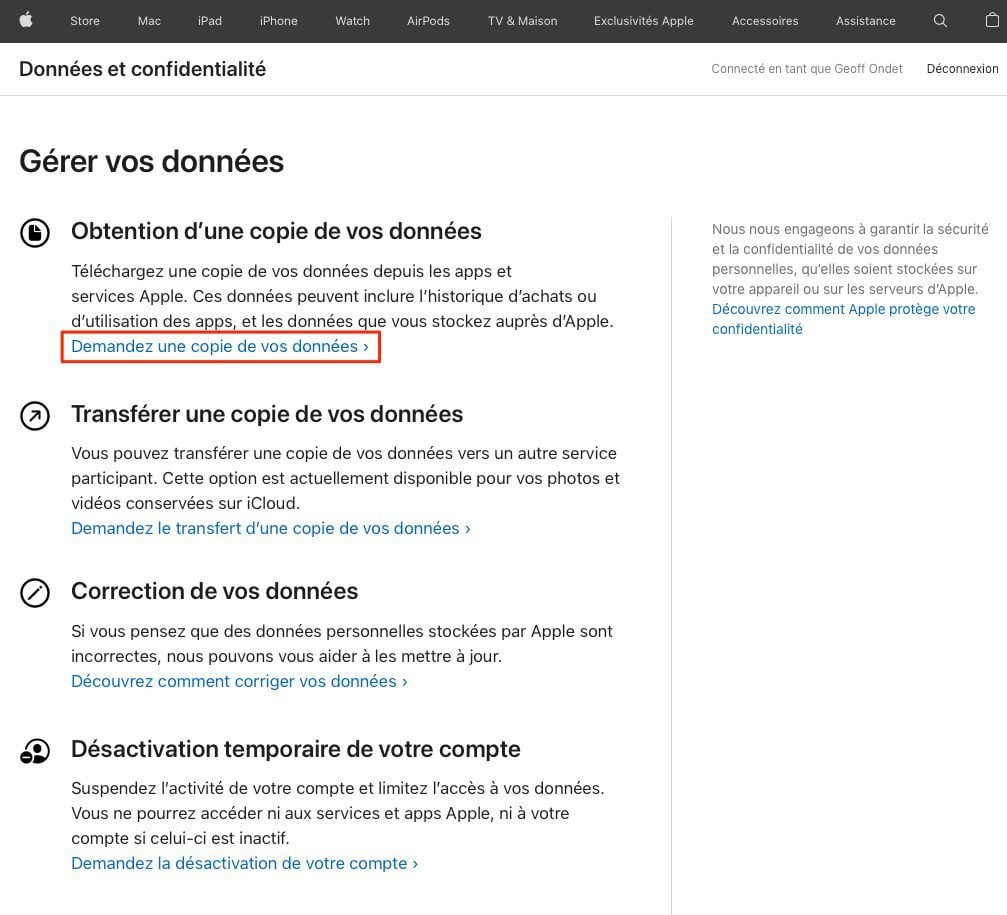Viewport: 1007px width, 915px height.
Task: Click sidebar text Nous nous engageons
Action: coord(850,259)
